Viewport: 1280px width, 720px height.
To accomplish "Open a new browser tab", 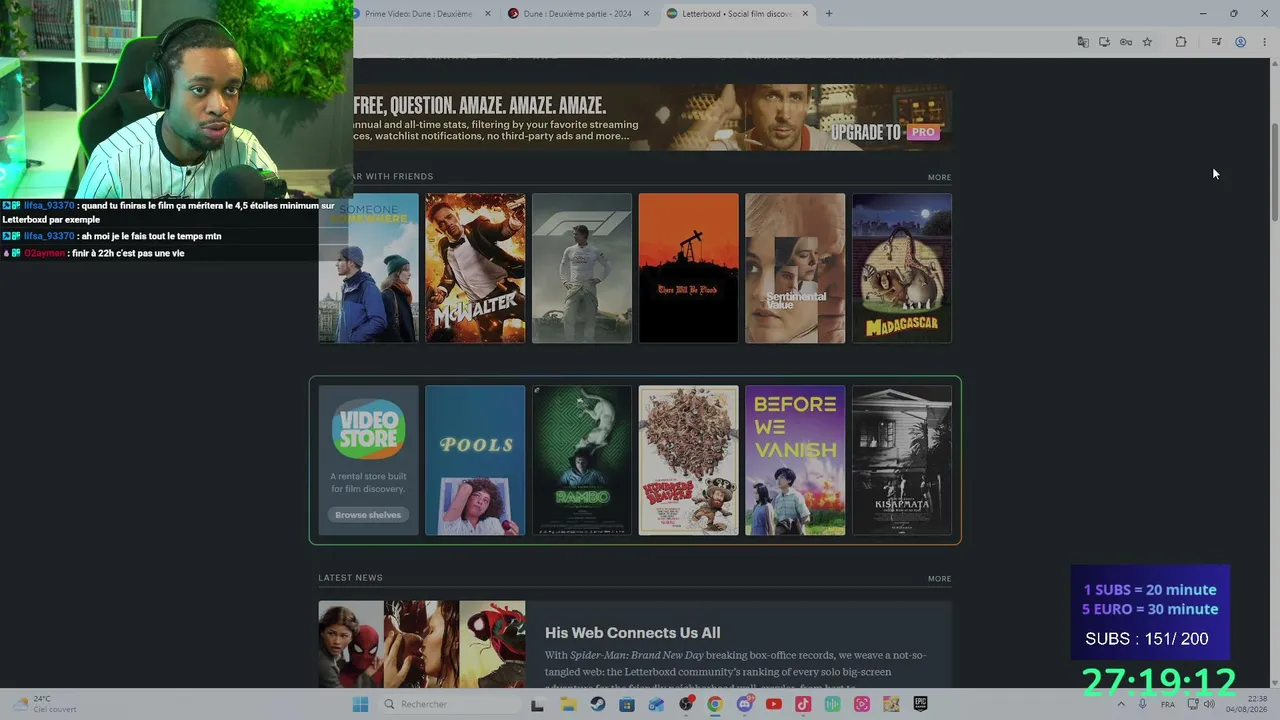I will pyautogui.click(x=829, y=14).
